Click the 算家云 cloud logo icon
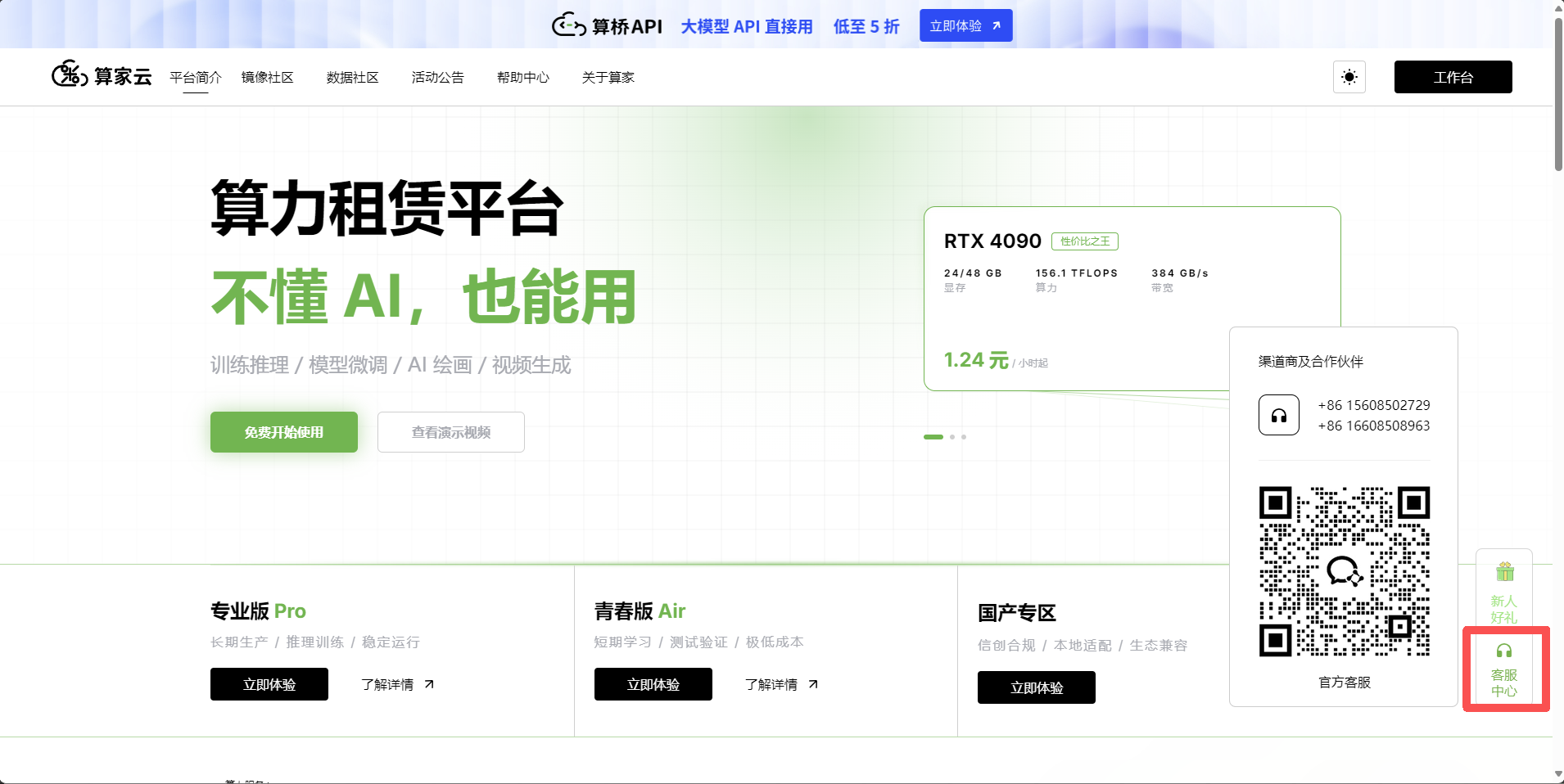Viewport: 1564px width, 784px height. (70, 74)
